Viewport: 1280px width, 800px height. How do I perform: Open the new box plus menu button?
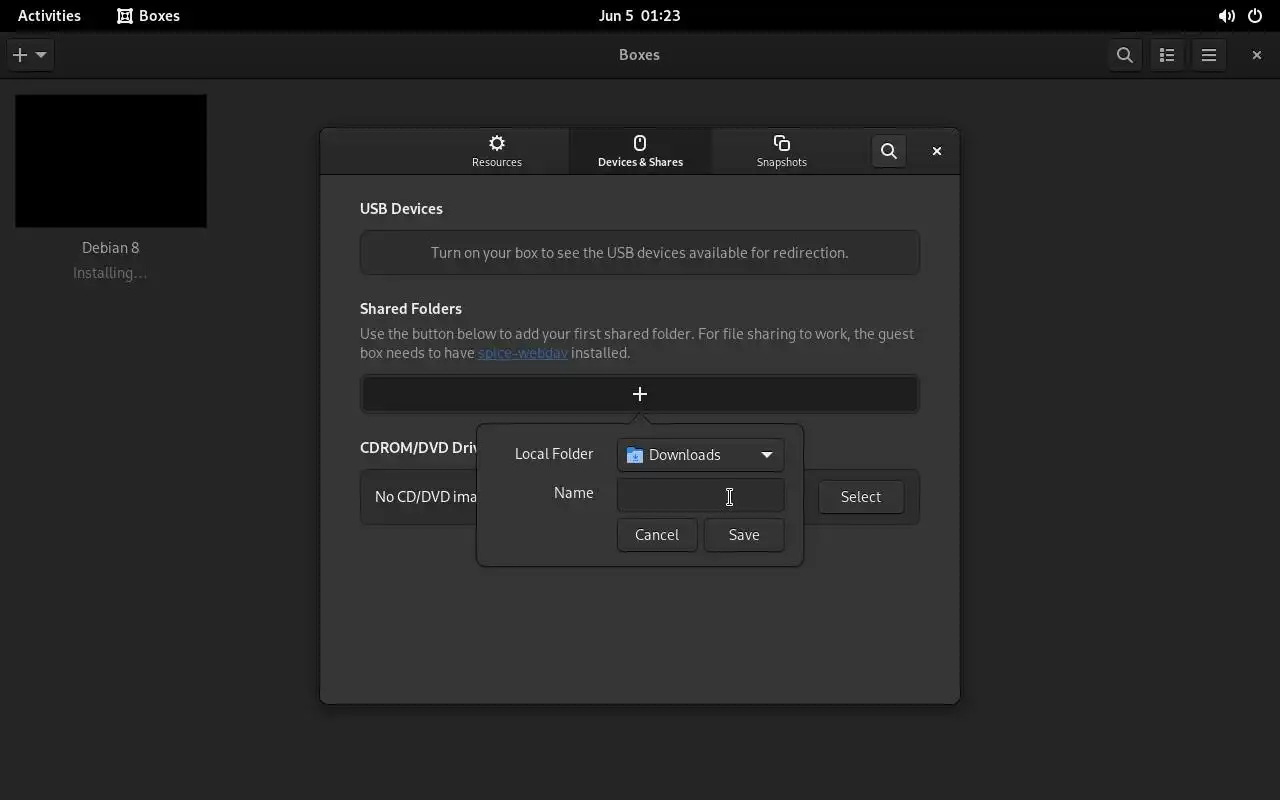[30, 55]
